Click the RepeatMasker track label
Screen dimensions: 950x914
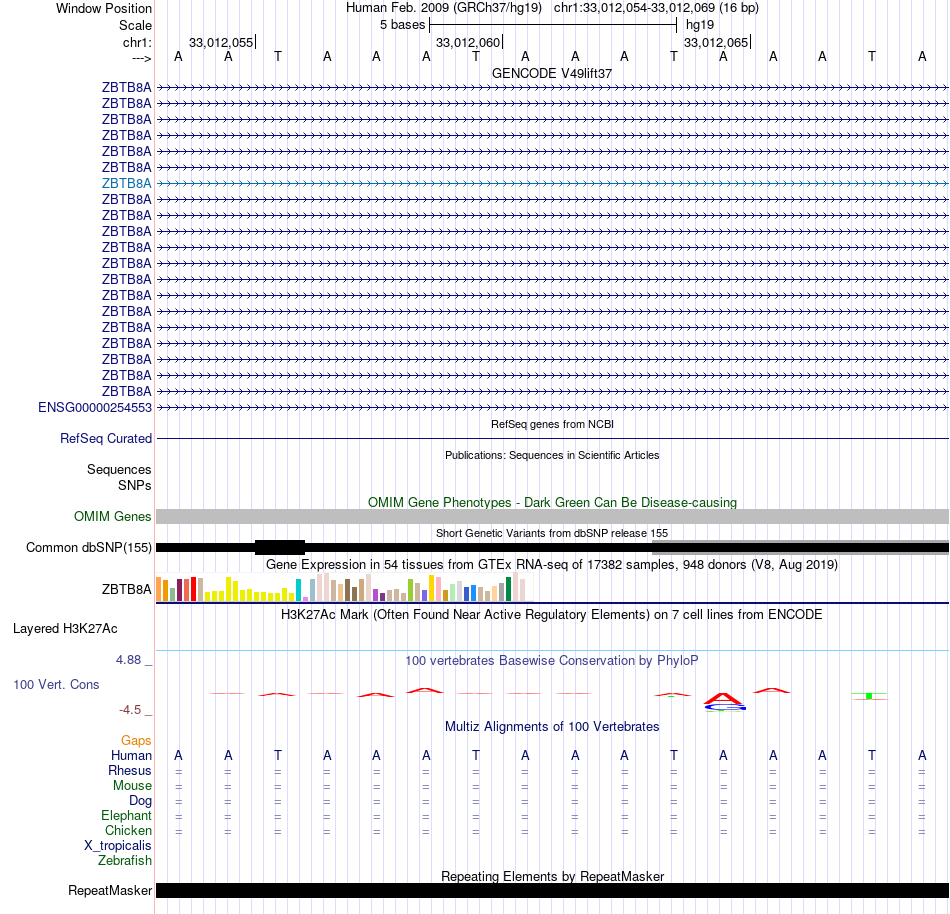coord(110,890)
